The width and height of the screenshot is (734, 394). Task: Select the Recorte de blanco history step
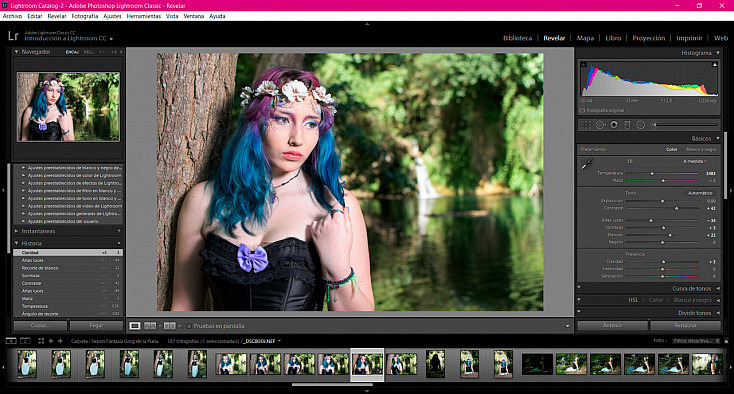pyautogui.click(x=68, y=268)
